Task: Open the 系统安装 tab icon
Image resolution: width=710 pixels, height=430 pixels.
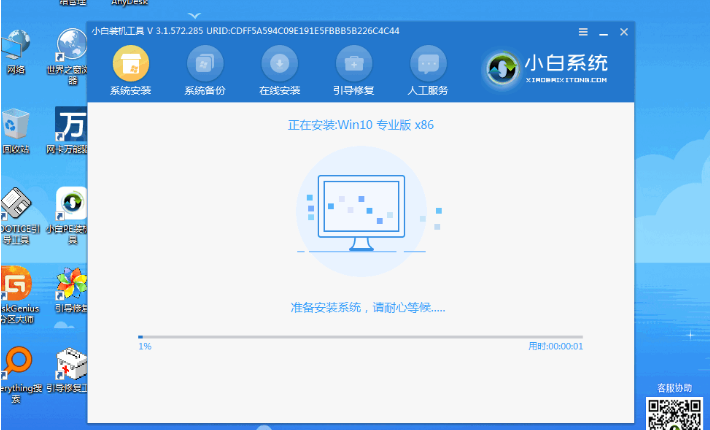Action: [130, 64]
